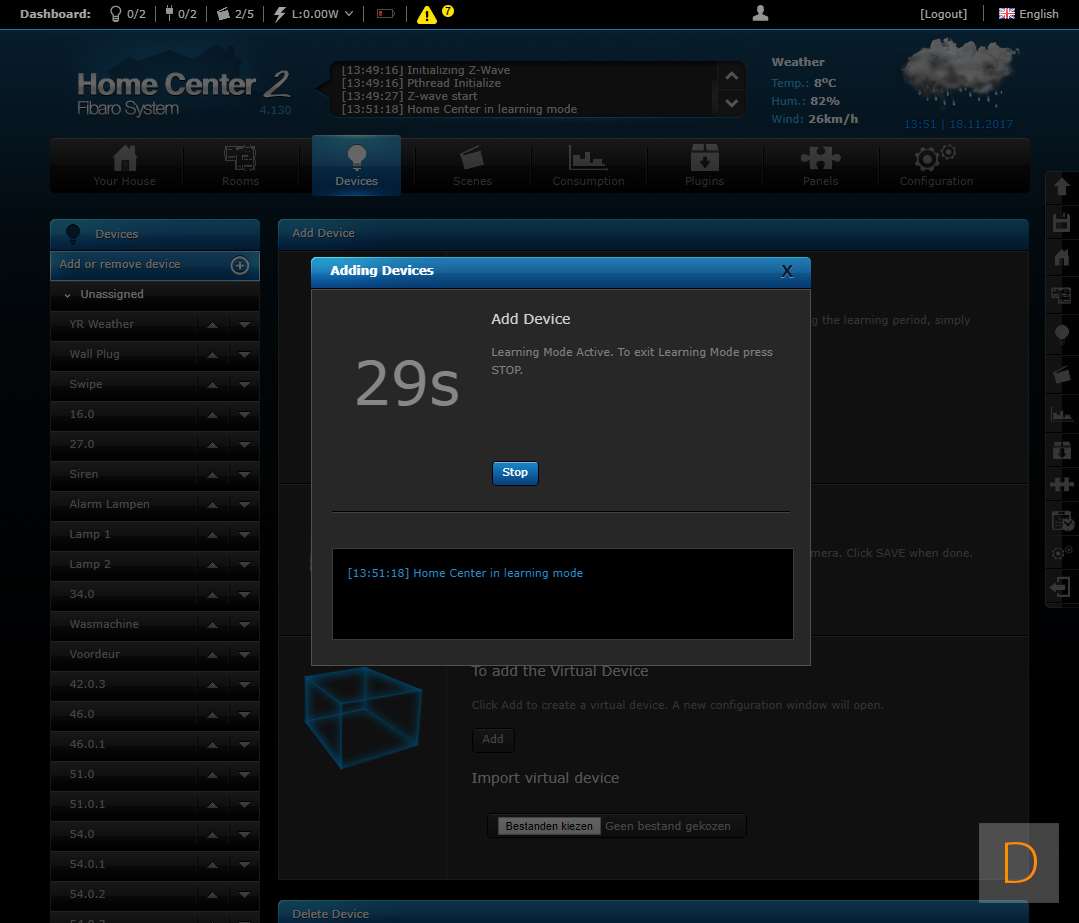Screen dimensions: 1079x923
Task: Click the plus icon beside Add or remove device
Action: 240,265
